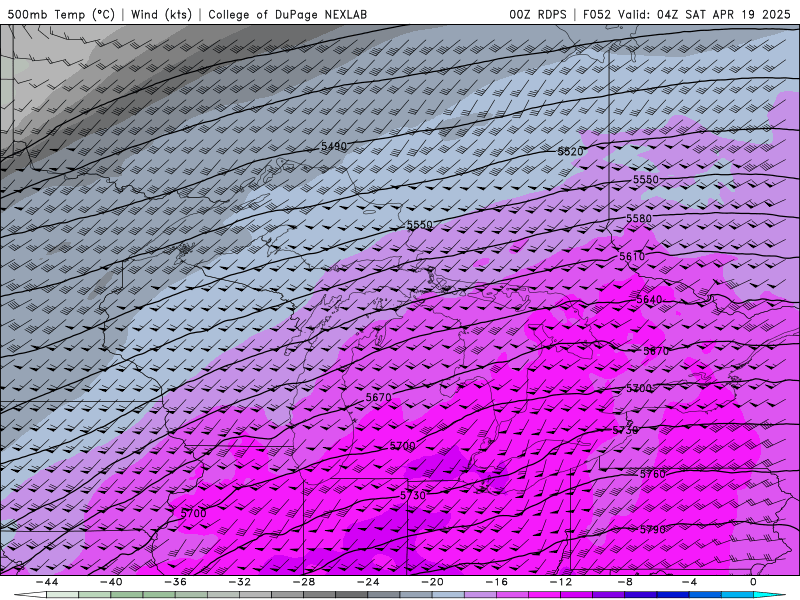Click the 5760 height contour label
Image resolution: width=800 pixels, height=600 pixels.
click(x=653, y=474)
